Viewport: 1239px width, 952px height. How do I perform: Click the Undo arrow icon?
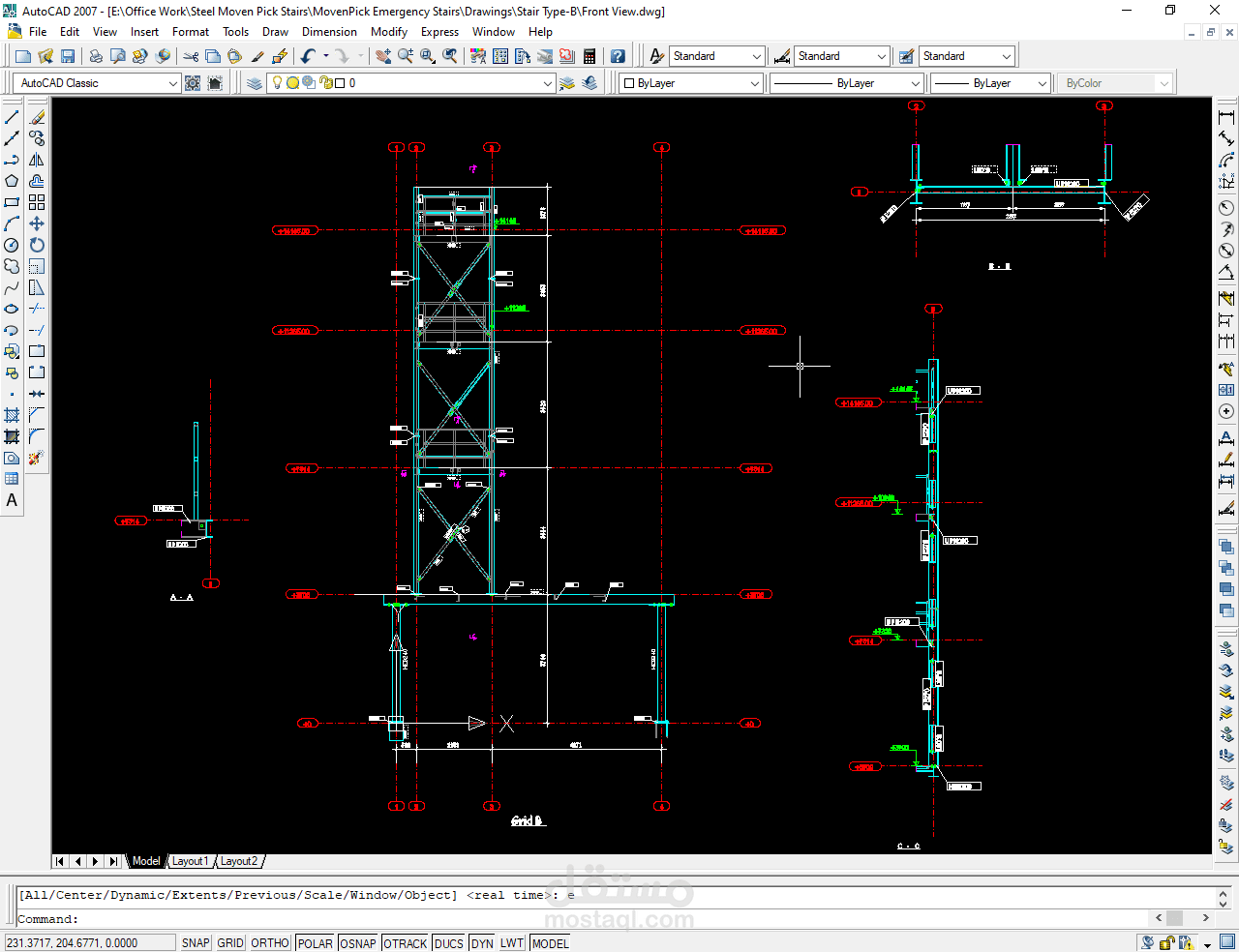[x=308, y=56]
